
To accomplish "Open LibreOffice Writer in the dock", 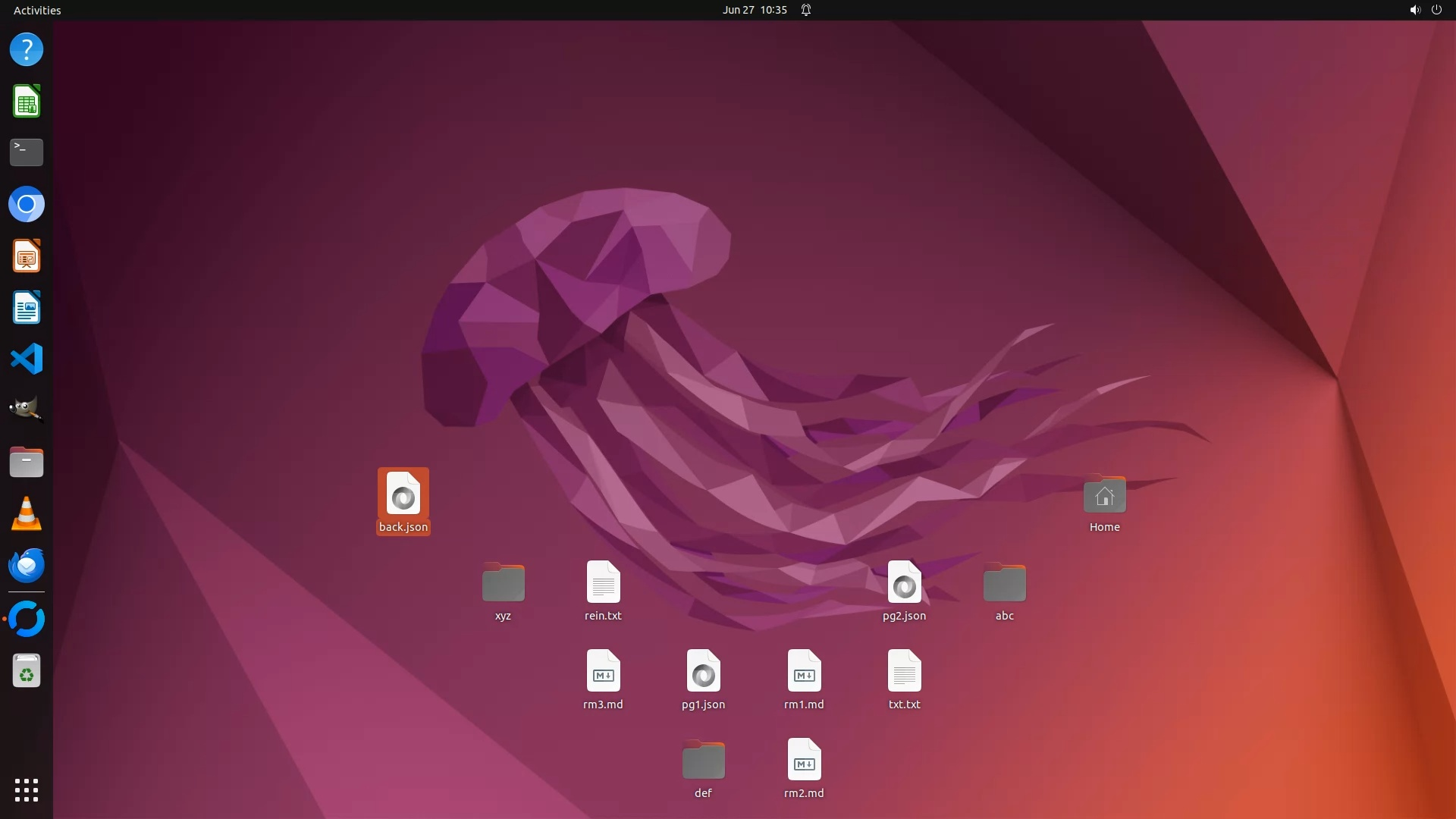I will point(27,308).
